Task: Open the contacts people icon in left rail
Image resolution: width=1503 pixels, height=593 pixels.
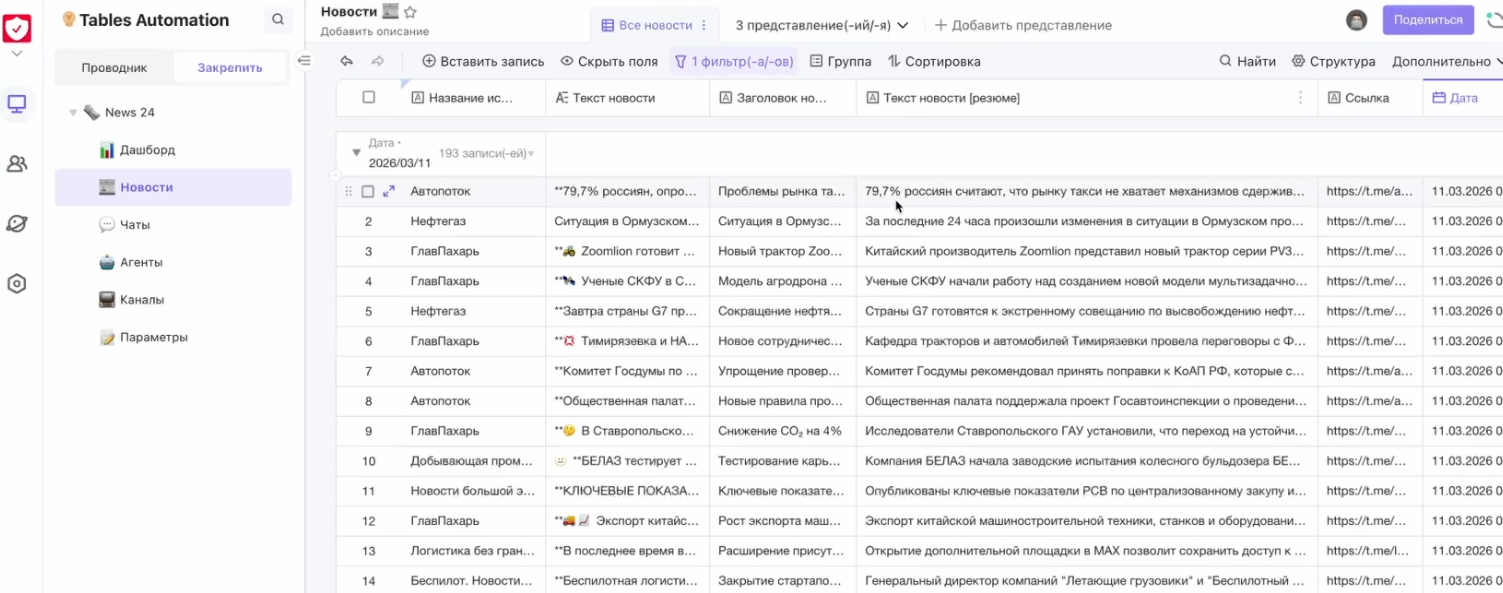Action: pos(17,164)
